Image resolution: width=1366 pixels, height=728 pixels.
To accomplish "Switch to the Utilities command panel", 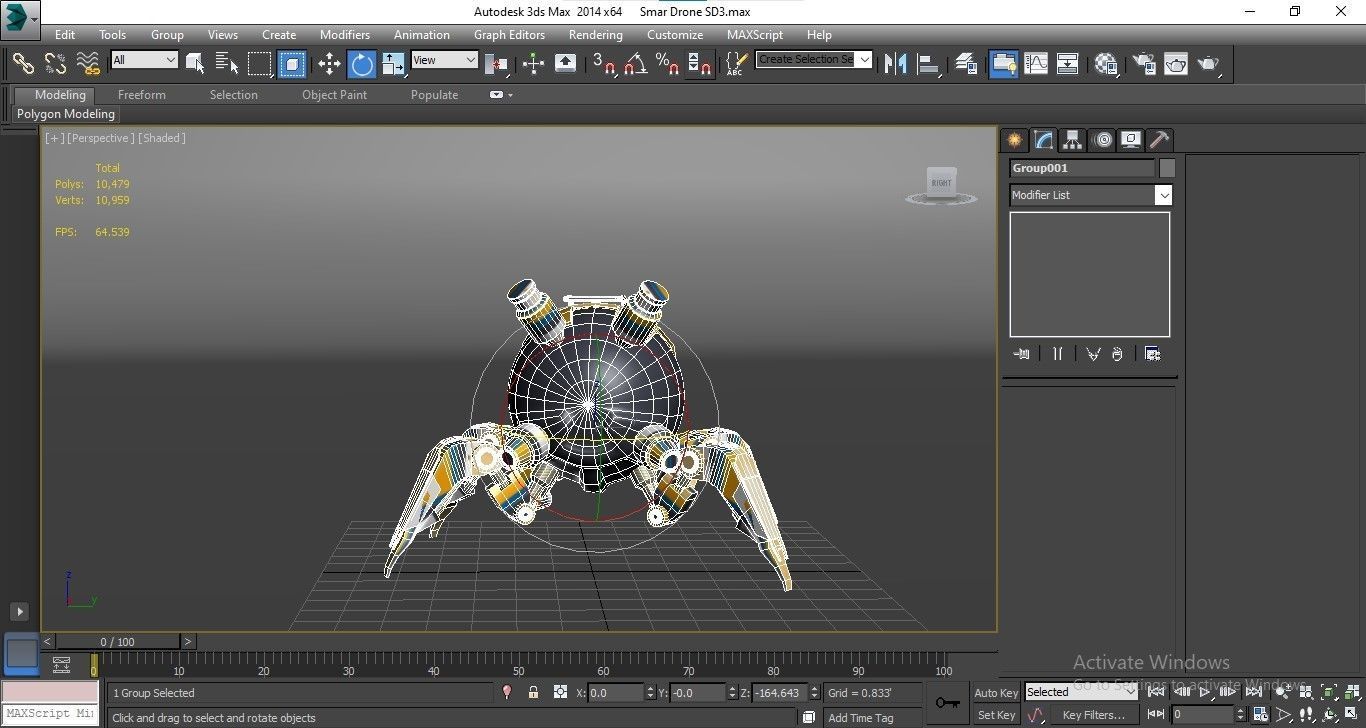I will click(1159, 140).
